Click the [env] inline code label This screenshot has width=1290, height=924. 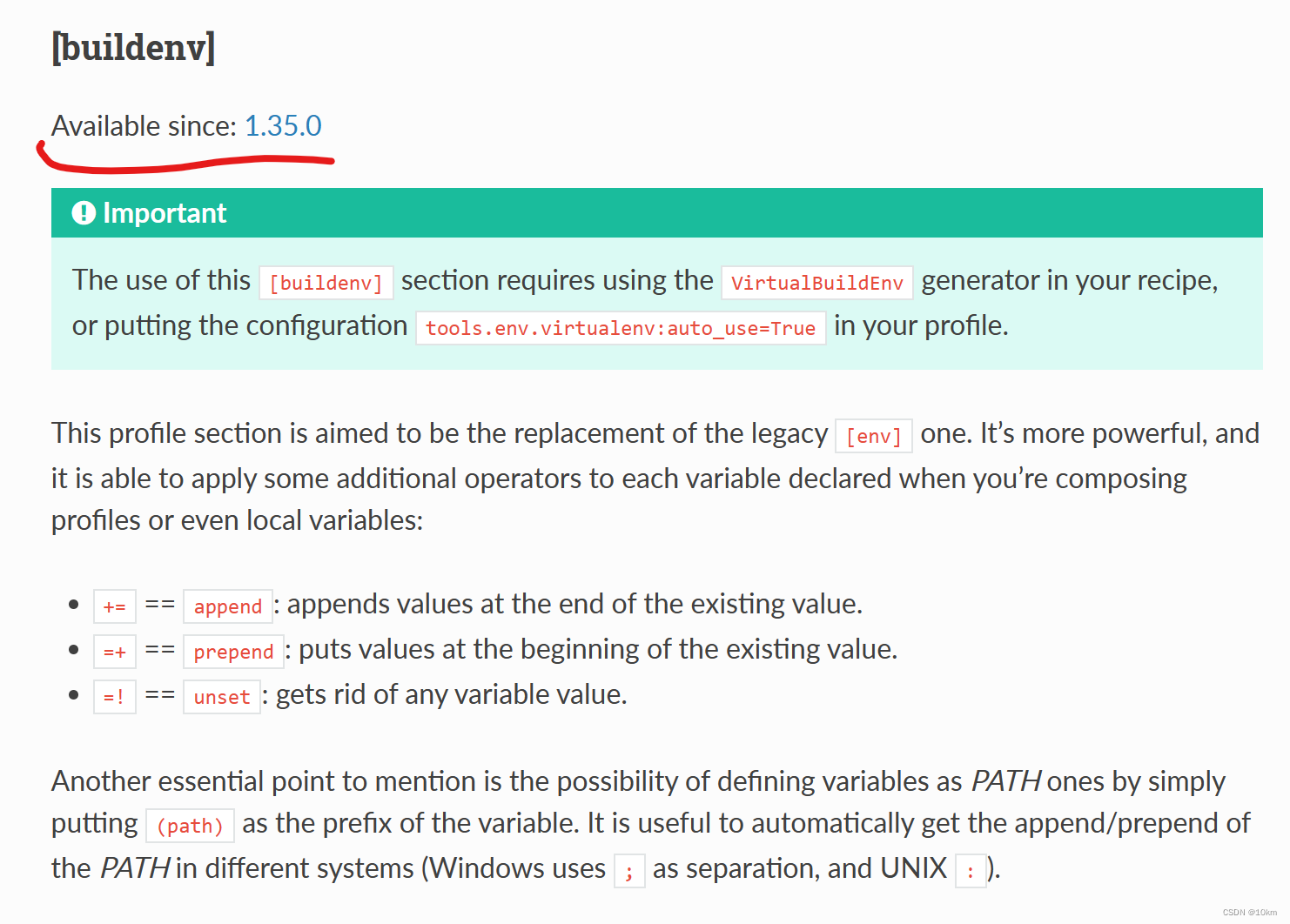[874, 436]
